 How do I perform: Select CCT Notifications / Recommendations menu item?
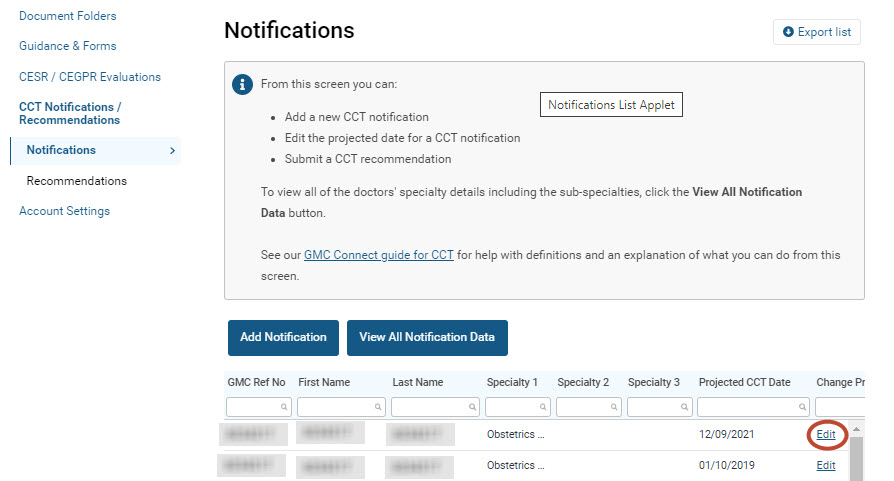(x=70, y=113)
